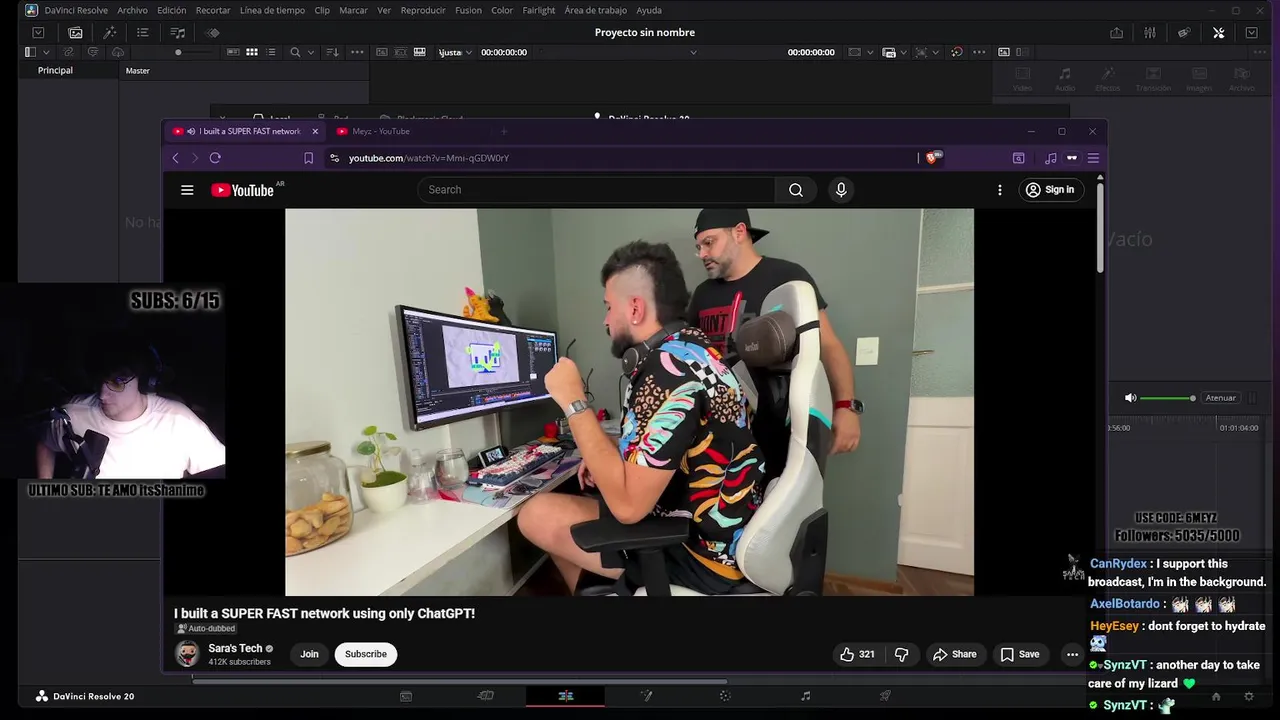1280x720 pixels.
Task: Toggle the Atenuar dim audio button
Action: (x=1220, y=398)
